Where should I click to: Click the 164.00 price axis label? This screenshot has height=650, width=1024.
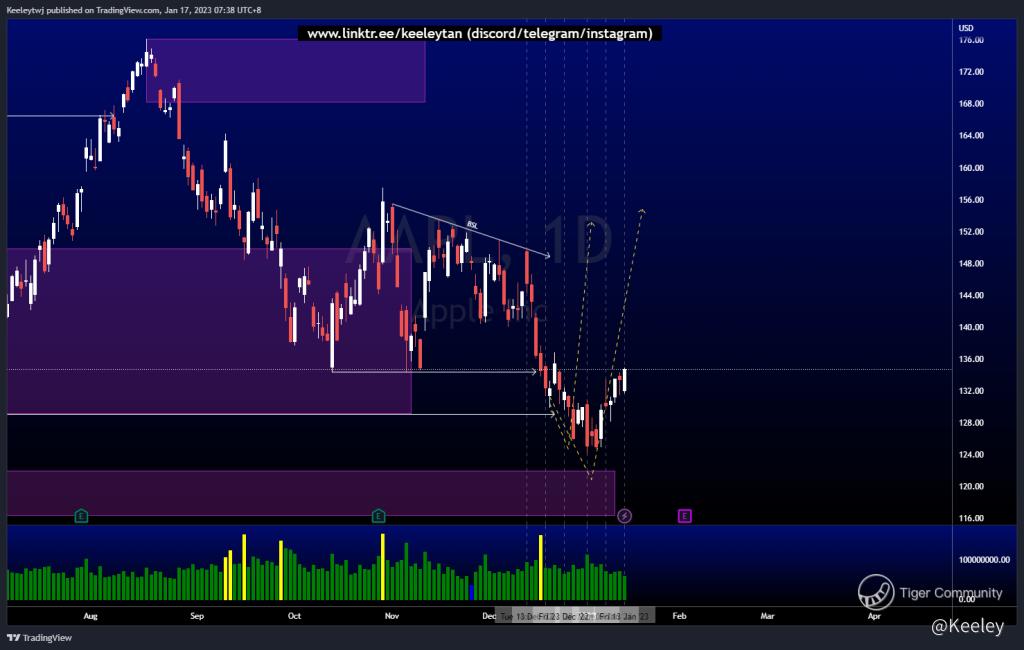[x=971, y=136]
